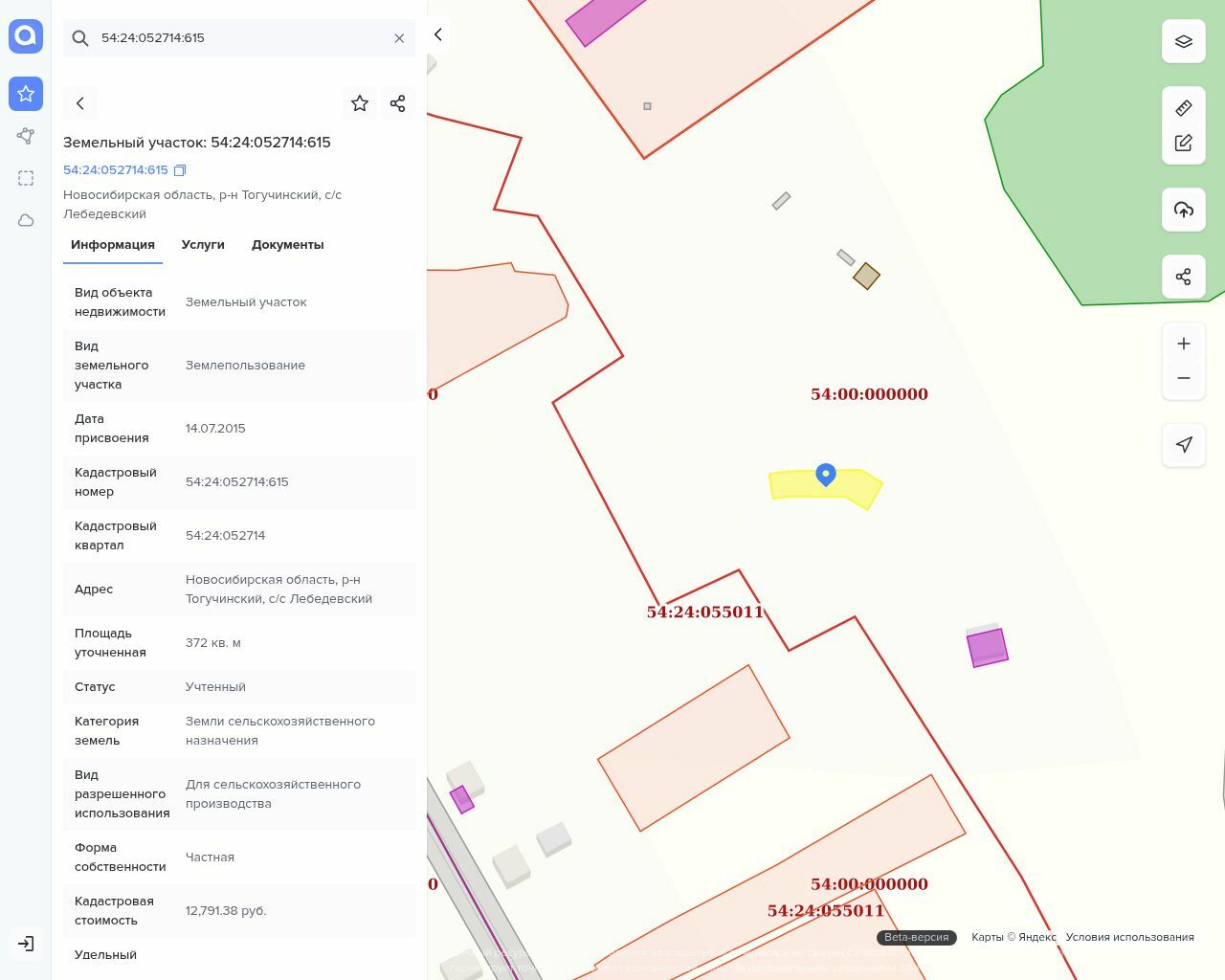Select the ruler measurement tool

1183,108
